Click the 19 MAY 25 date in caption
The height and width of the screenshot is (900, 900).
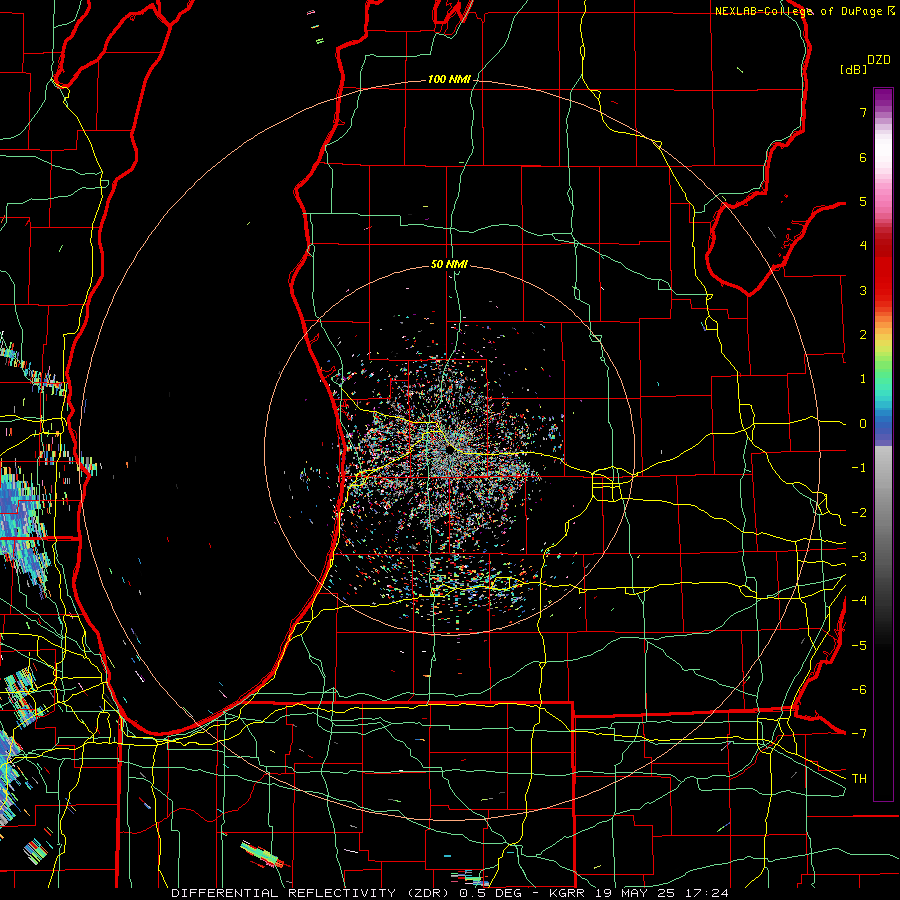(634, 893)
